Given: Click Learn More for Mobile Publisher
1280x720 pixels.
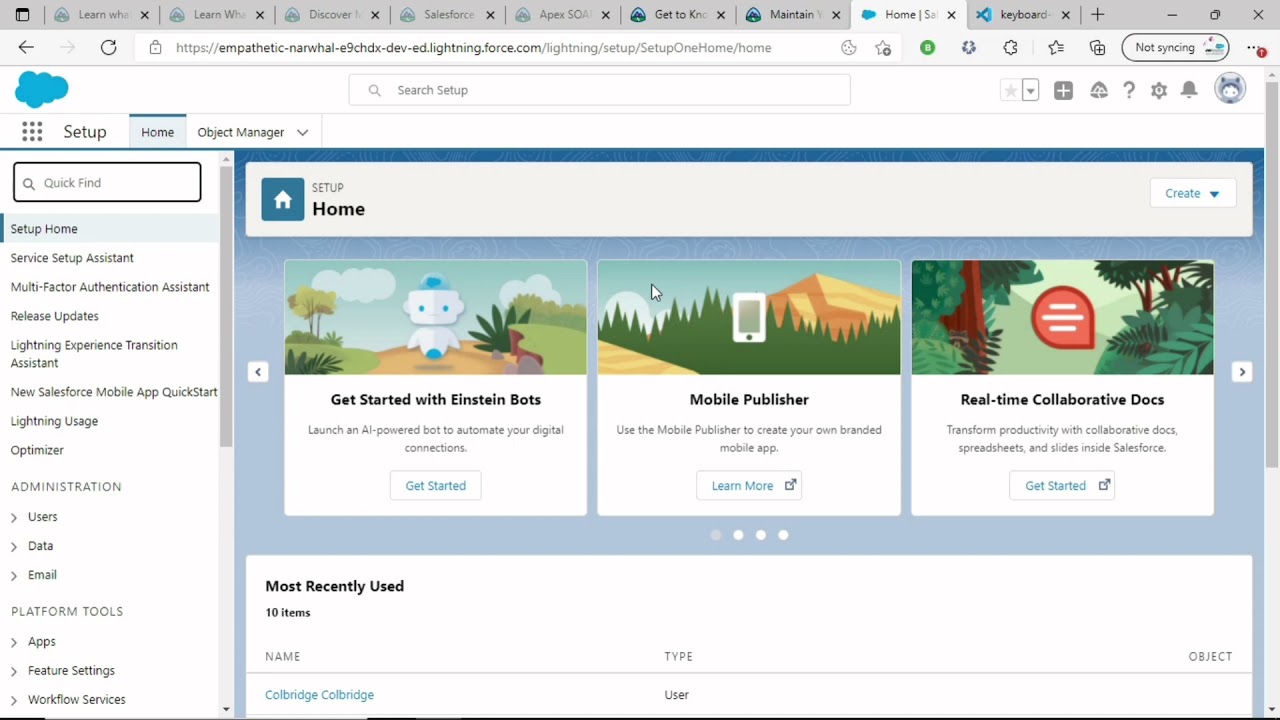Looking at the screenshot, I should pyautogui.click(x=749, y=486).
